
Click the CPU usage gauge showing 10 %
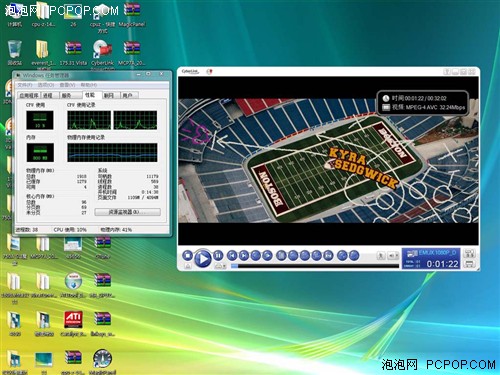click(40, 120)
